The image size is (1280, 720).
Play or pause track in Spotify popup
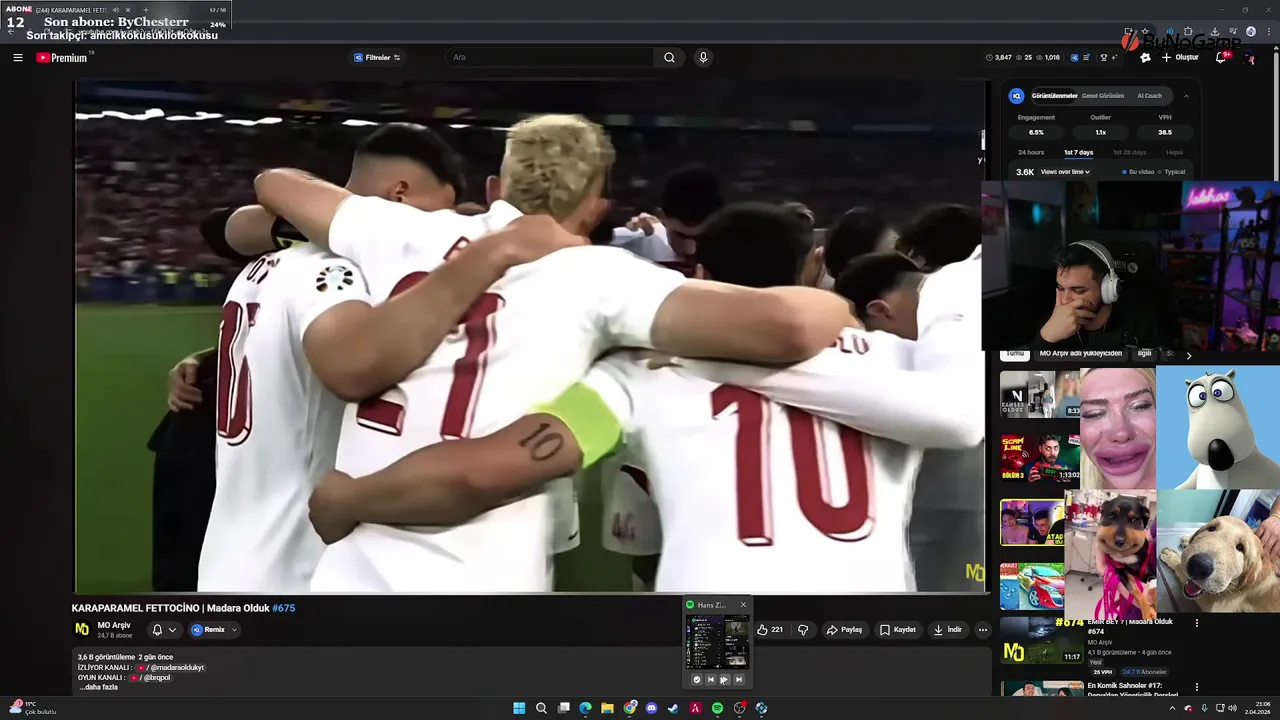point(724,680)
